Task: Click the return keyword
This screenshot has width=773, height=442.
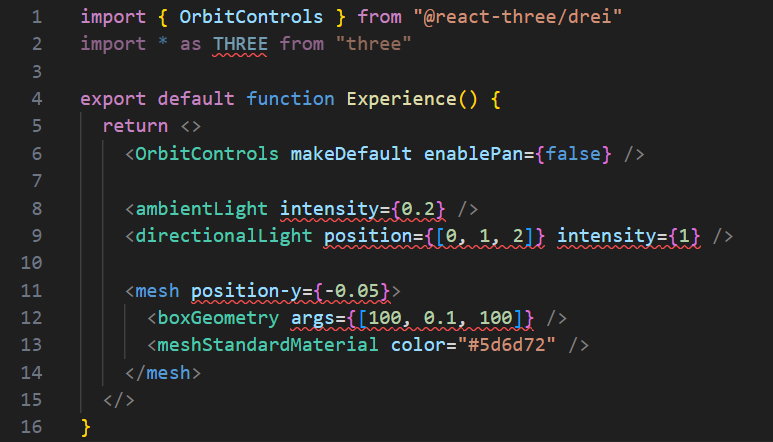Action: click(136, 127)
